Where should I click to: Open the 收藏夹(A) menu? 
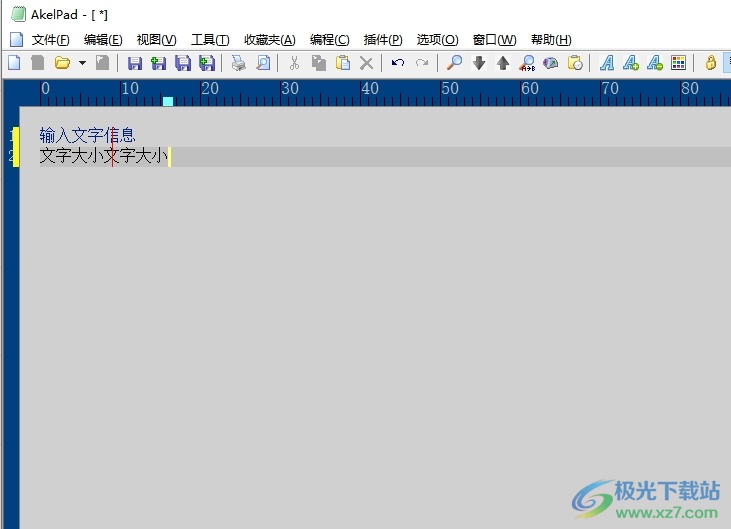click(x=270, y=40)
